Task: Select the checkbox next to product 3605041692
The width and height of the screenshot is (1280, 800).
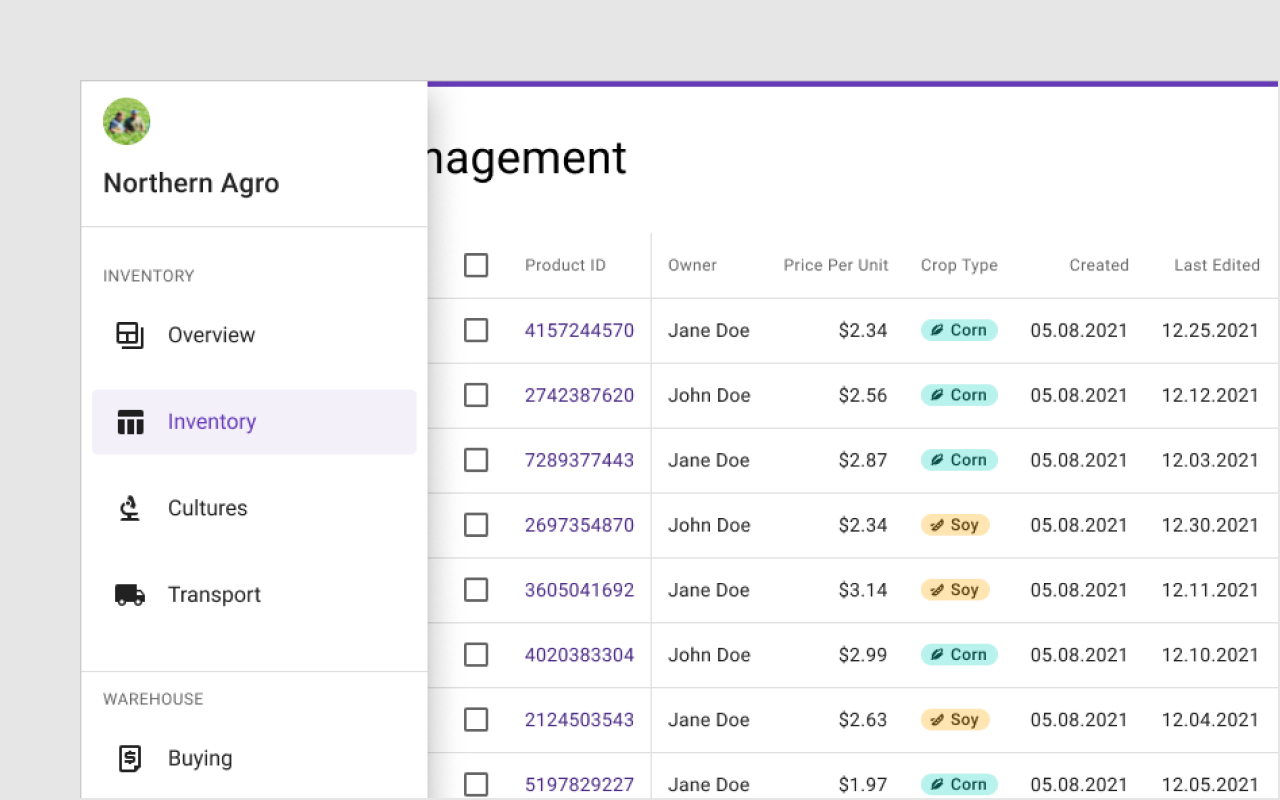Action: [x=476, y=590]
